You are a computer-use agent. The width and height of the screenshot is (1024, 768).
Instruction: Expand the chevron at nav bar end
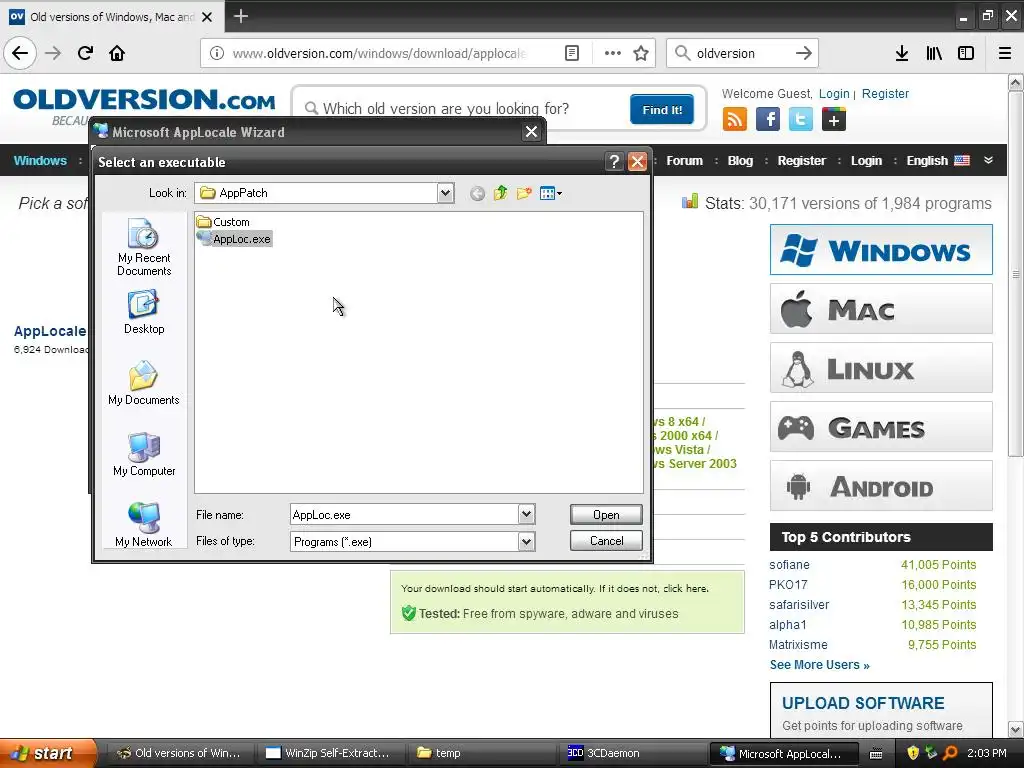pyautogui.click(x=988, y=160)
